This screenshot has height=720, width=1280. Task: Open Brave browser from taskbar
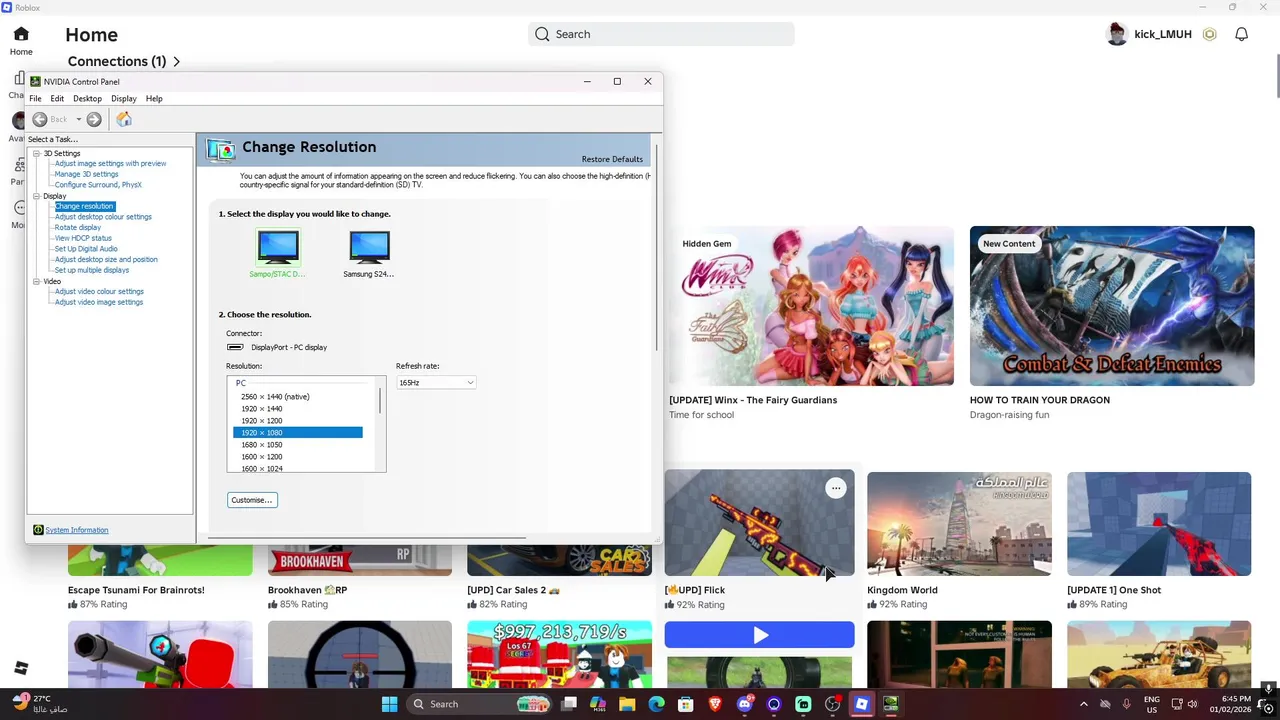click(715, 704)
